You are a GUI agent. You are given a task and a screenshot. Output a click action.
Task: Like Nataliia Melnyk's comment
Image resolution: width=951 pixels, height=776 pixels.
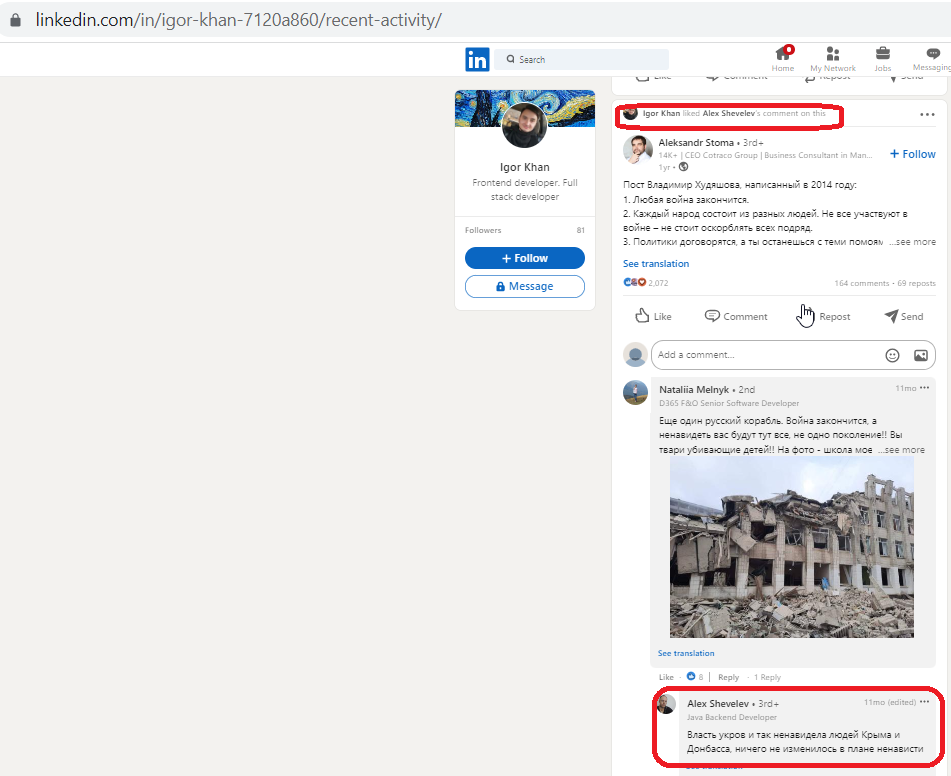(666, 677)
